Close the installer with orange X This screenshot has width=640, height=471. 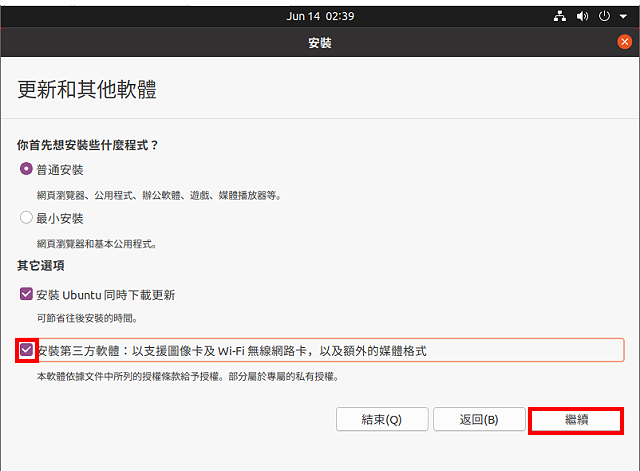624,42
